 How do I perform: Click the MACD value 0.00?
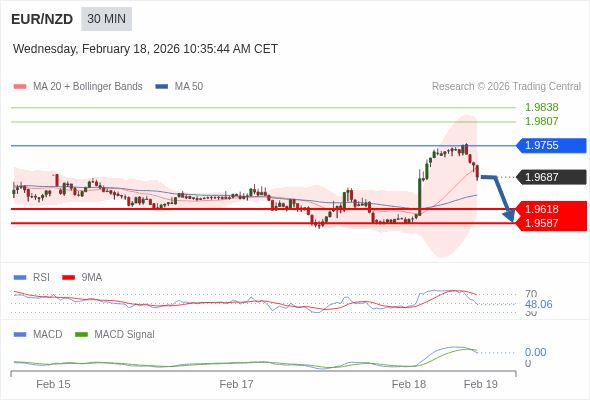[x=535, y=352]
